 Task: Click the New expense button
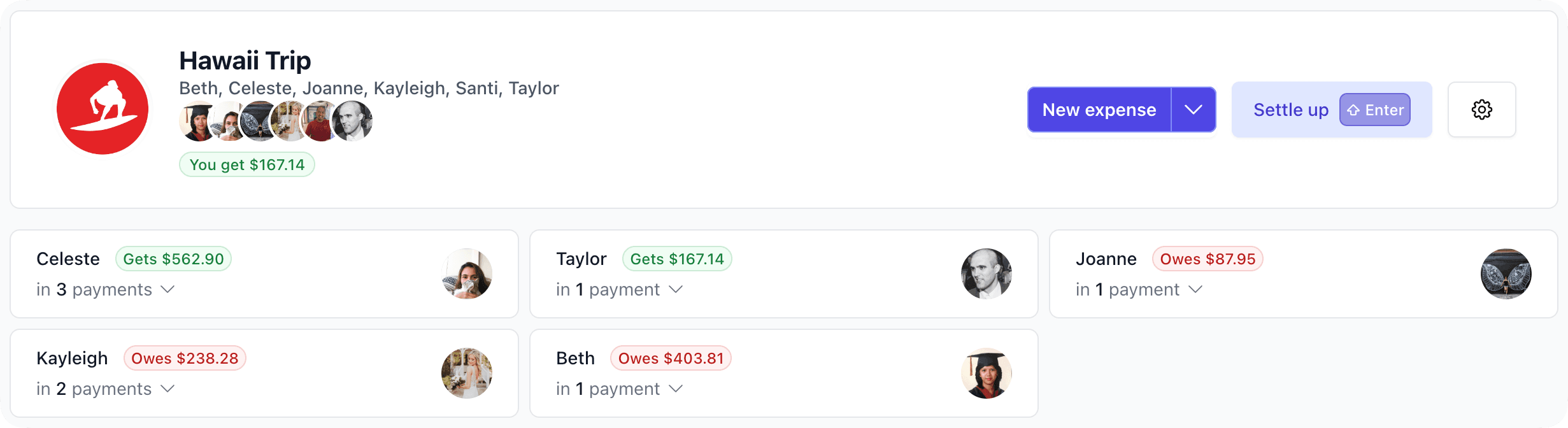click(x=1099, y=110)
